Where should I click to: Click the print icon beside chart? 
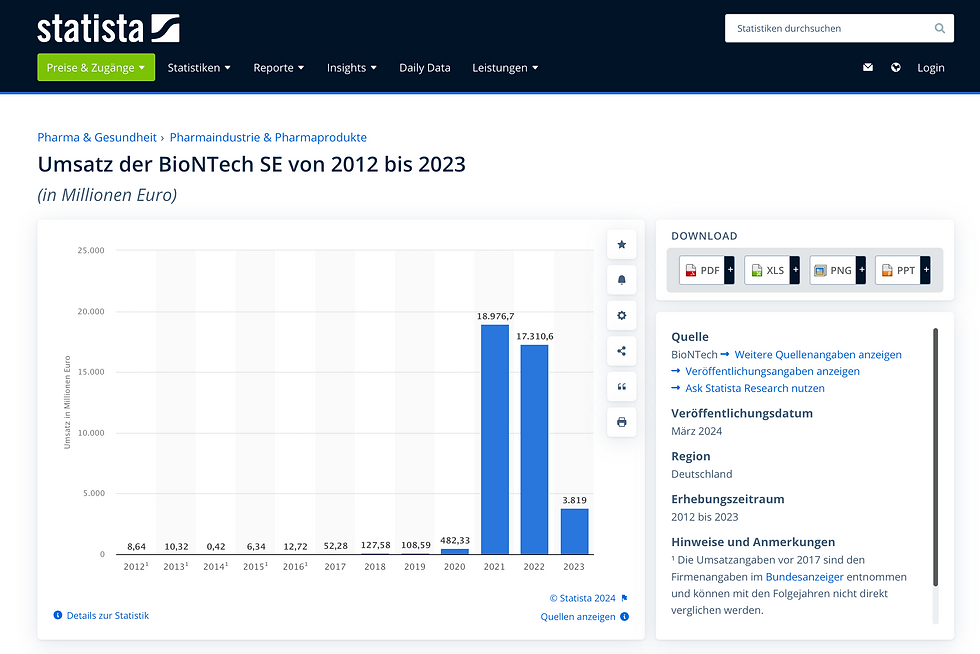click(621, 422)
